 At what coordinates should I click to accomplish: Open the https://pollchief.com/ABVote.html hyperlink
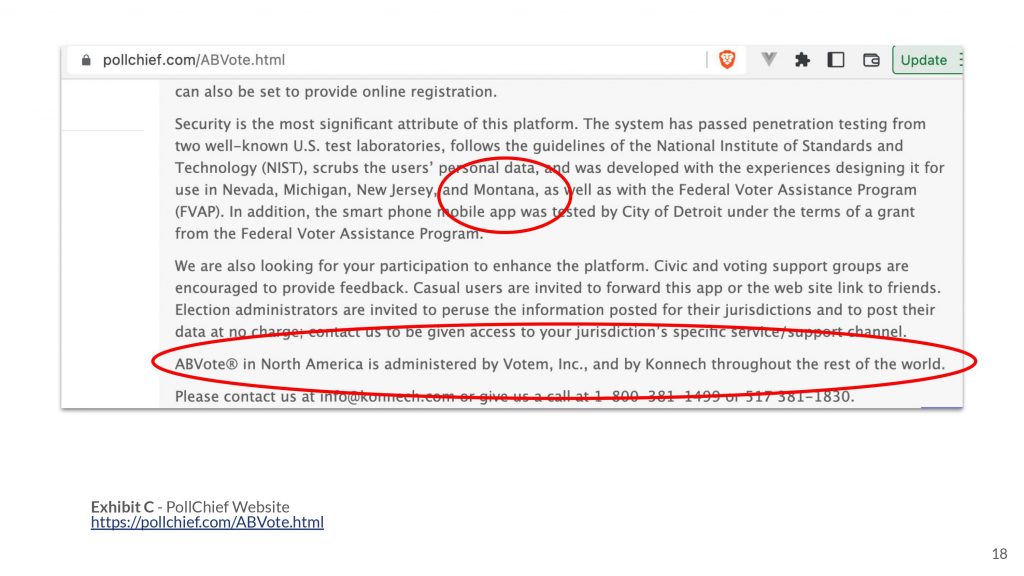click(207, 522)
